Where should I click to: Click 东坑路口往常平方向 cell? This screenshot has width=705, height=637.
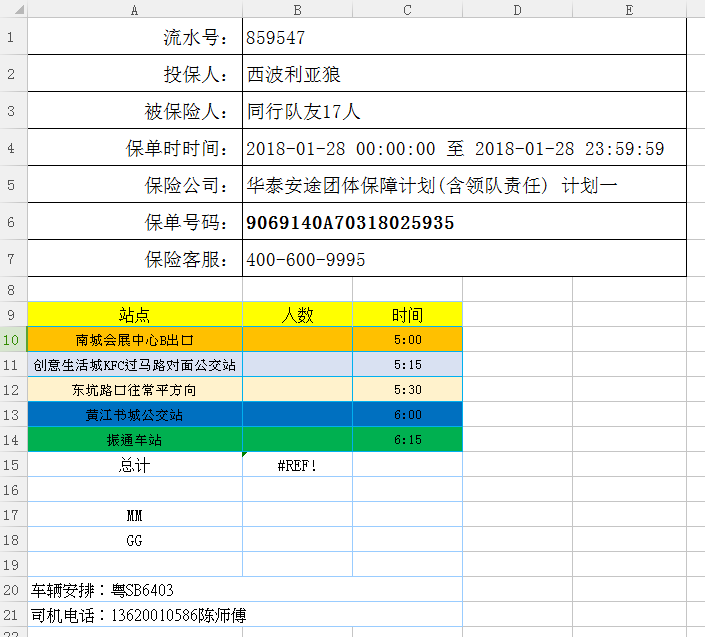pos(135,389)
